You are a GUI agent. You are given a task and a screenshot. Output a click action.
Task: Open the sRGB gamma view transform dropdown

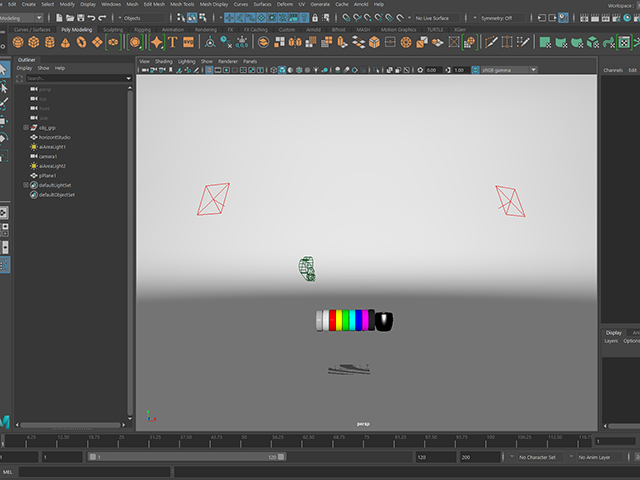[x=509, y=70]
